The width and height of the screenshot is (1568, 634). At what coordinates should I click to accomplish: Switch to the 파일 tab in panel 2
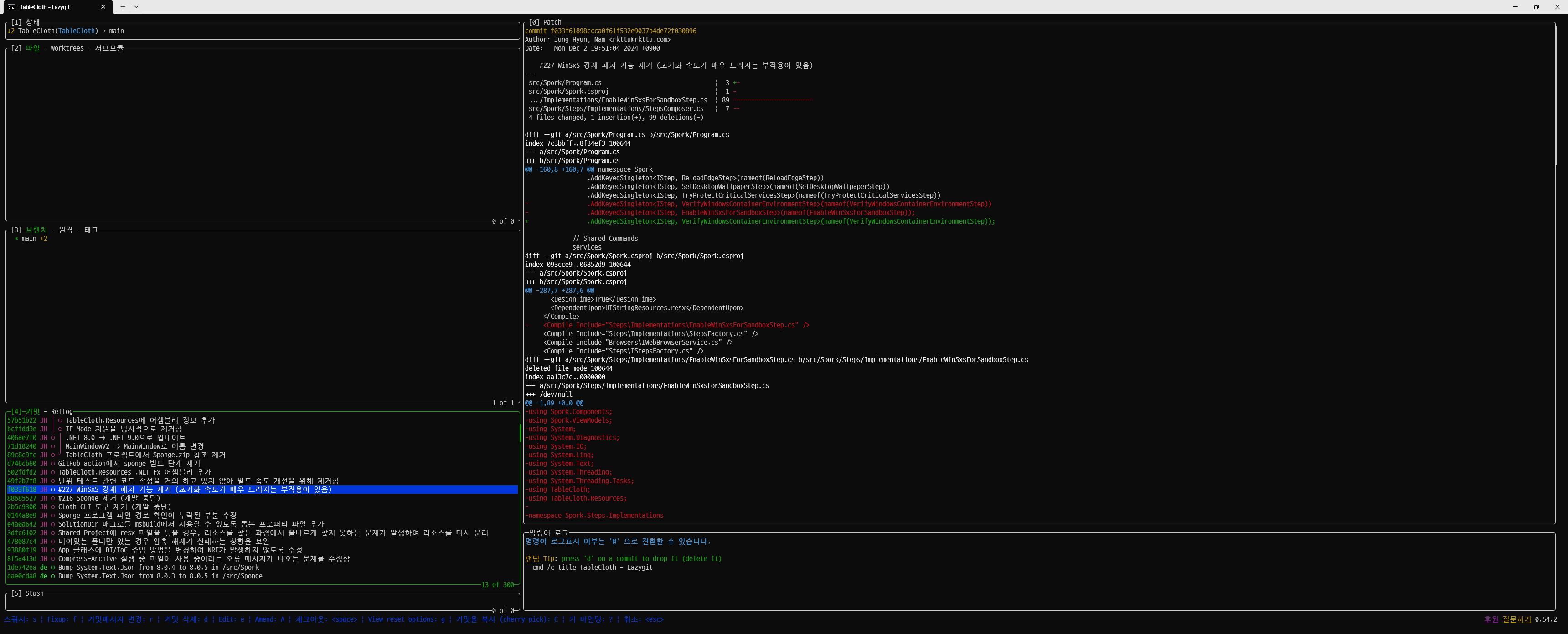[x=32, y=48]
